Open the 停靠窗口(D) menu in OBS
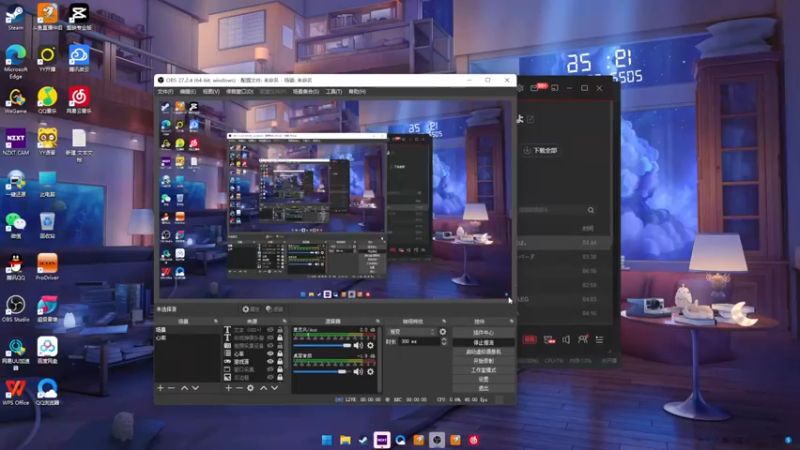This screenshot has width=800, height=450. pos(240,92)
